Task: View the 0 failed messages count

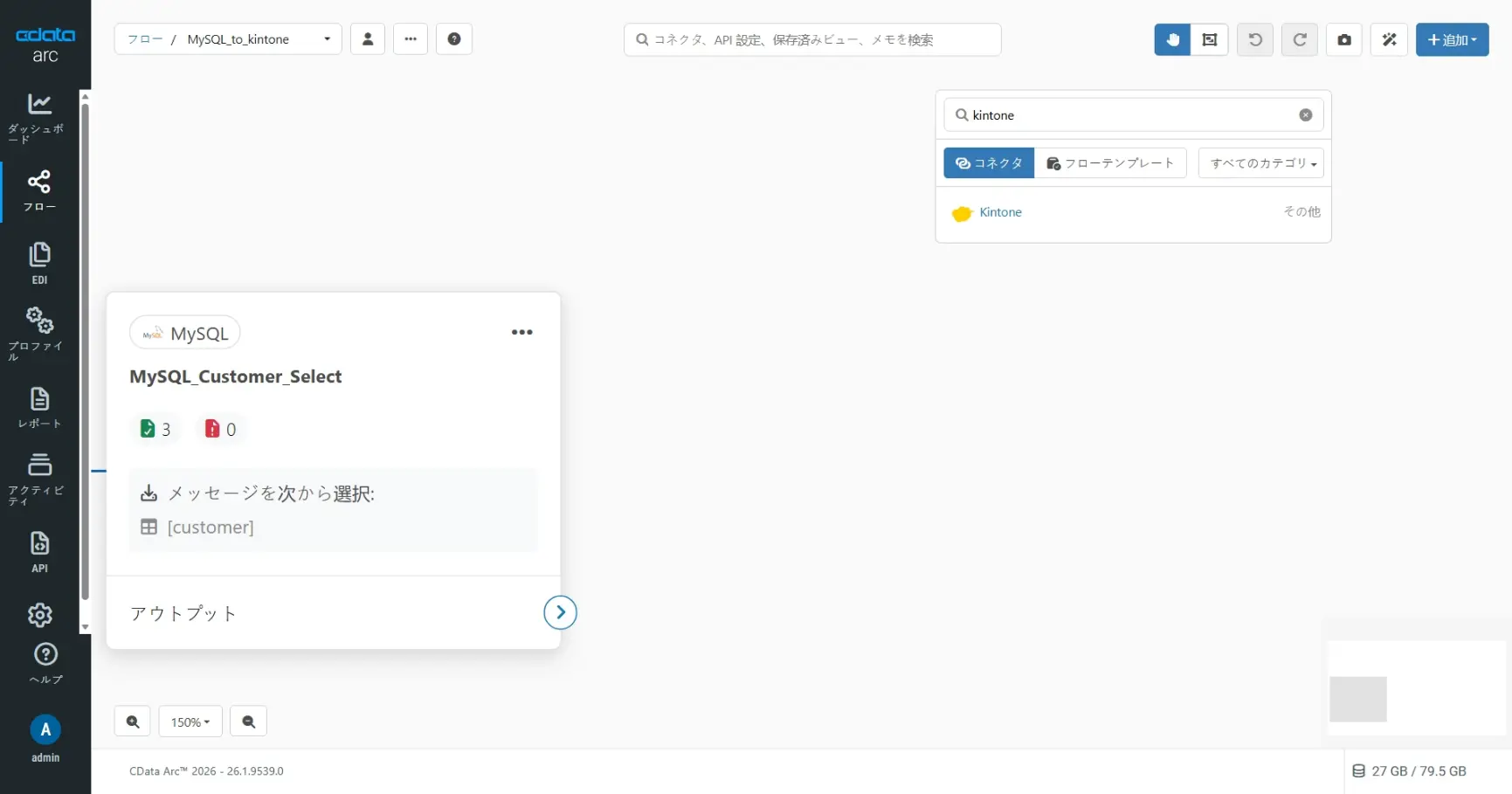Action: point(220,429)
